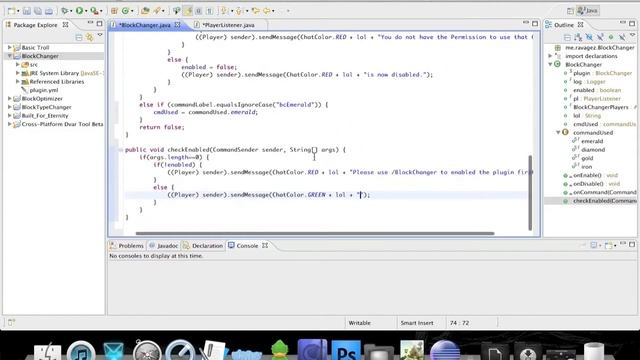This screenshot has width=640, height=360.
Task: Open plugin.yml in Package Explorer
Action: pos(44,90)
